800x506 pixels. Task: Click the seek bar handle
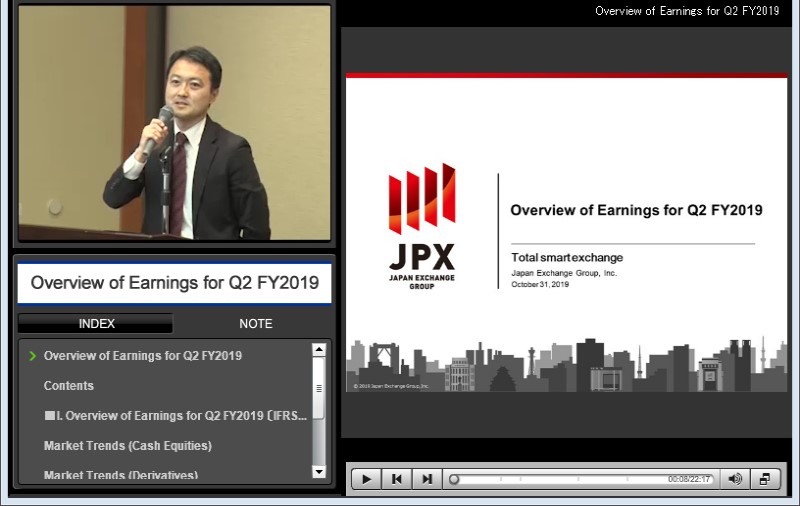click(454, 479)
